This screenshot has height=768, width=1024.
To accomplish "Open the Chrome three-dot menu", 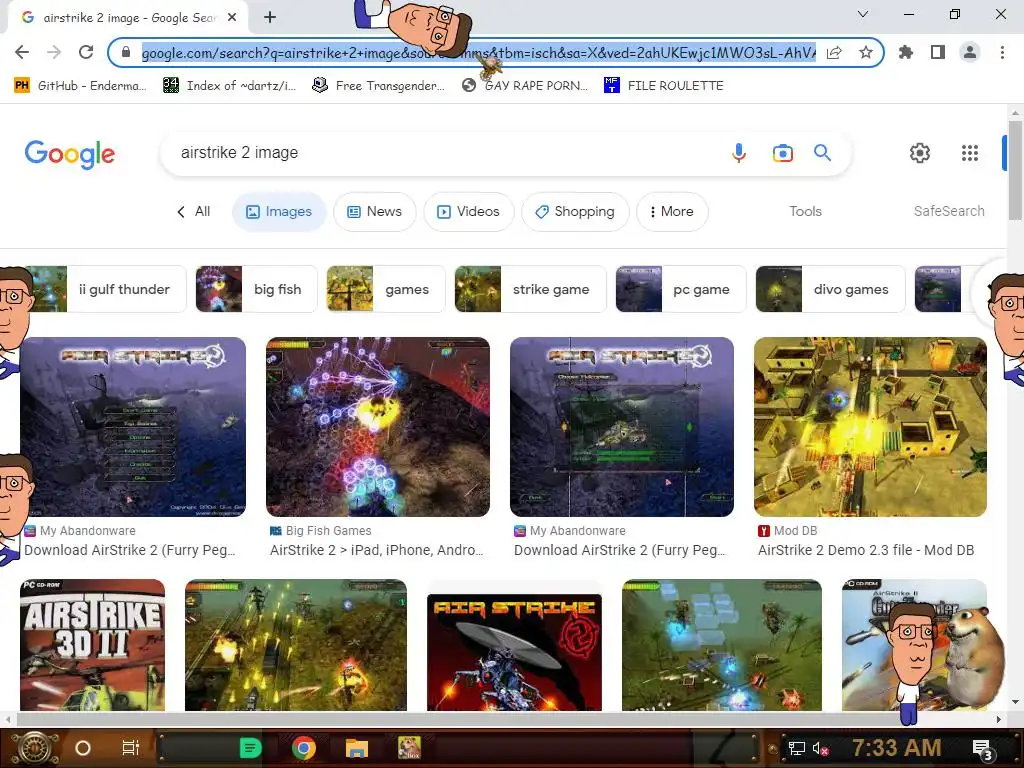I will tap(1002, 52).
